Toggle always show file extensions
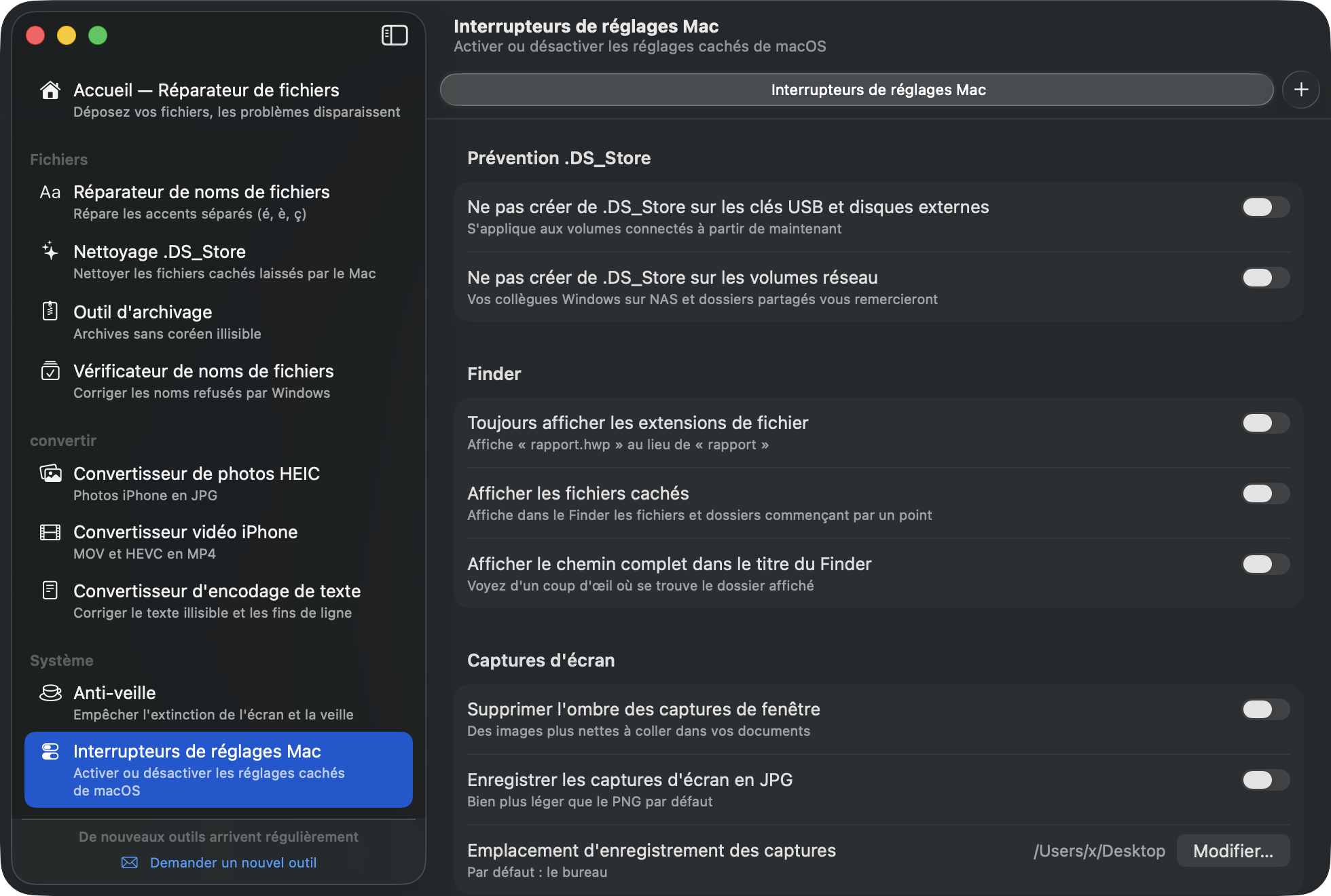The height and width of the screenshot is (896, 1331). pyautogui.click(x=1266, y=423)
